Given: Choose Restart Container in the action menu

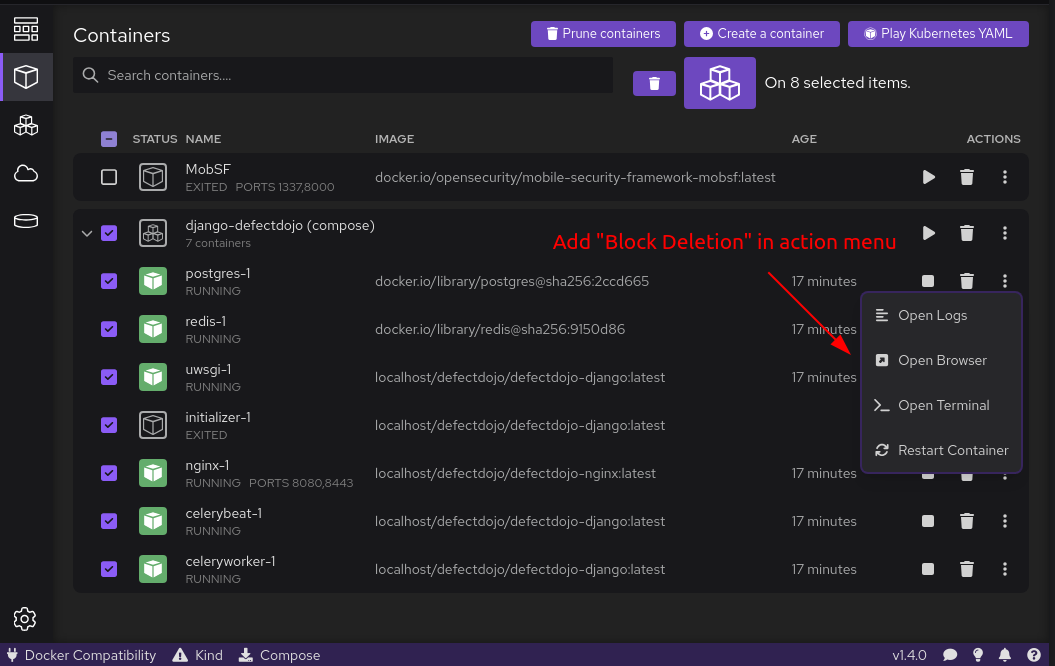Looking at the screenshot, I should (x=941, y=450).
